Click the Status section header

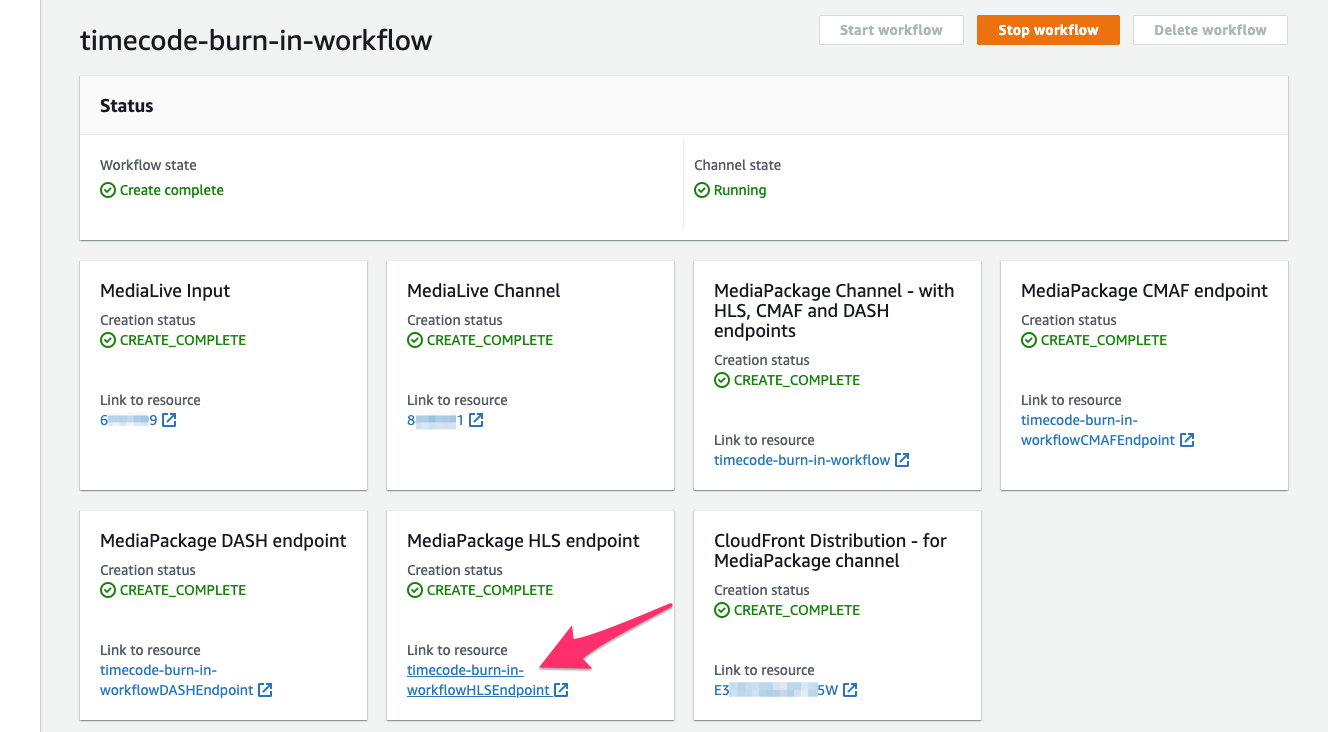(127, 105)
